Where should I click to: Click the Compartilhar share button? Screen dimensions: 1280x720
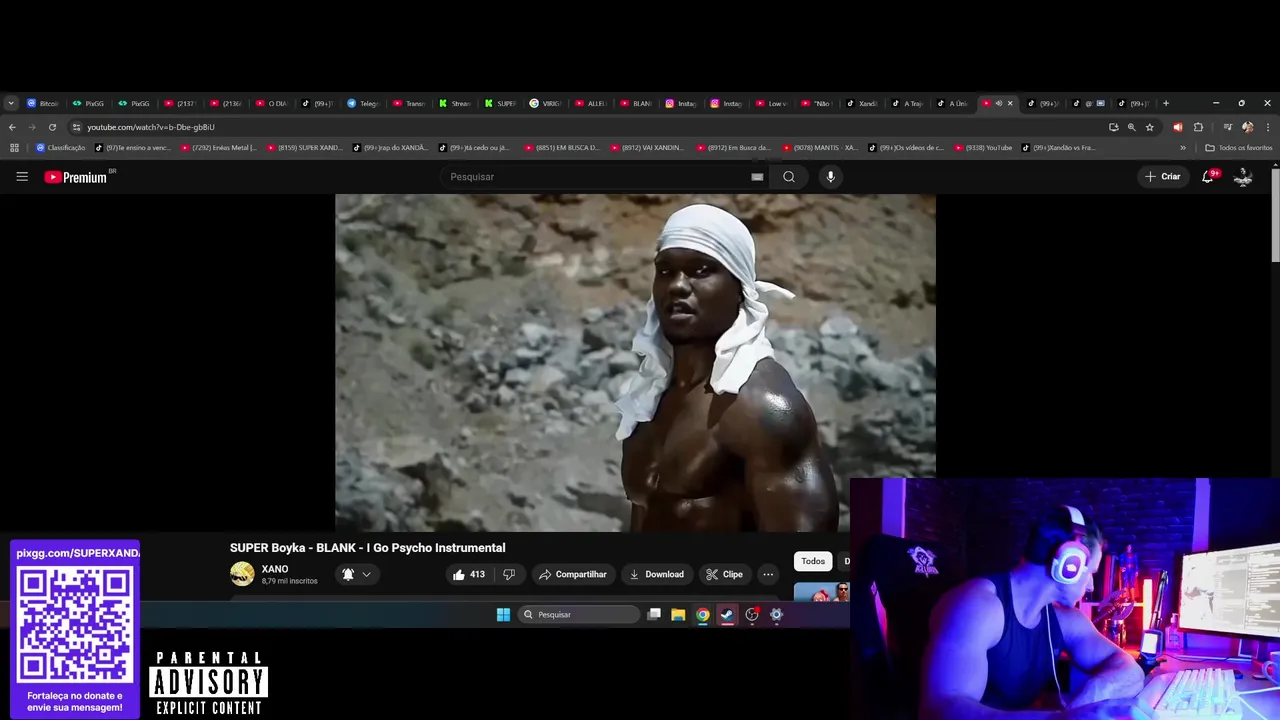tap(572, 574)
